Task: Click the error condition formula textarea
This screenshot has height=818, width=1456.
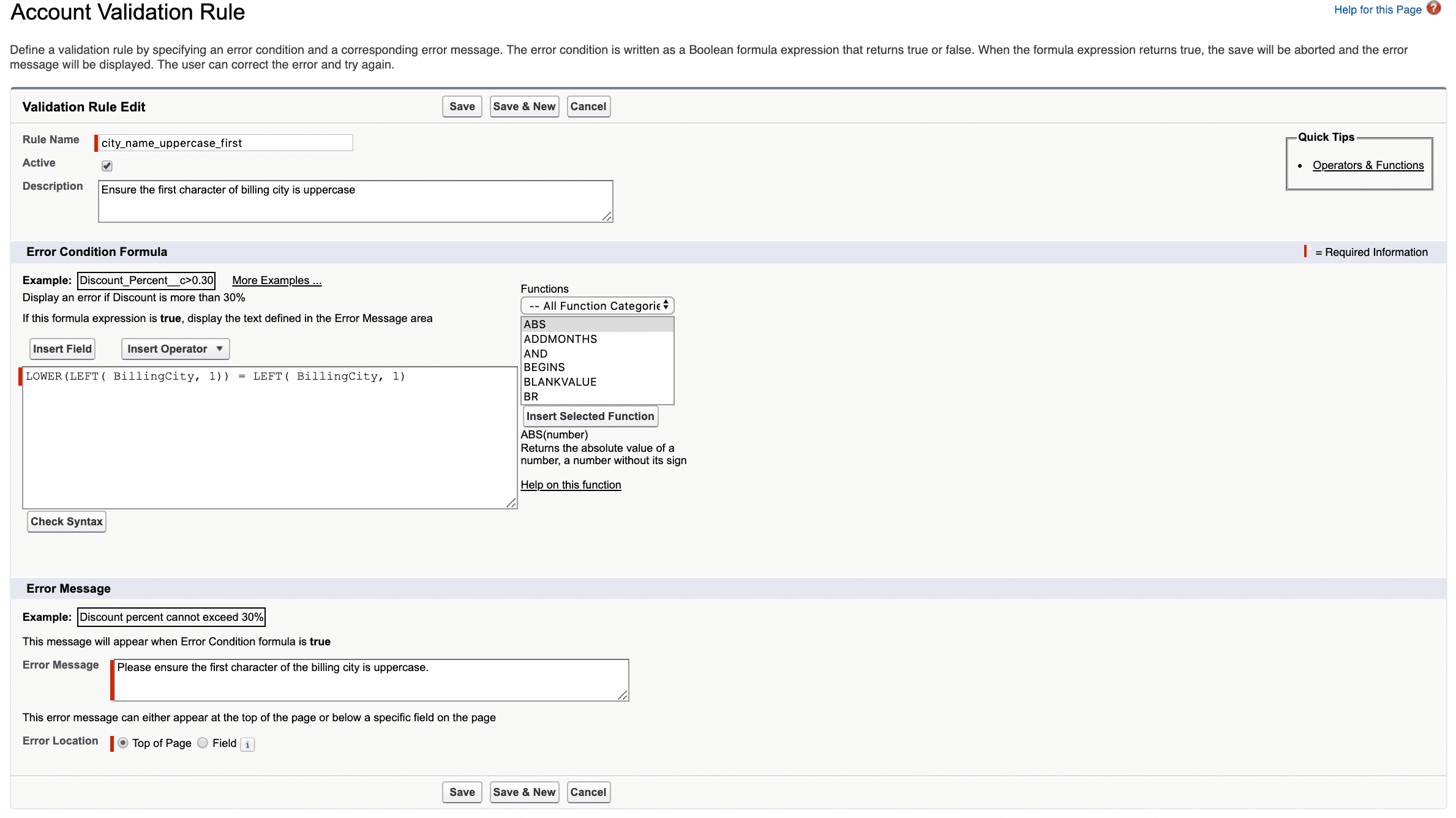Action: (x=269, y=438)
